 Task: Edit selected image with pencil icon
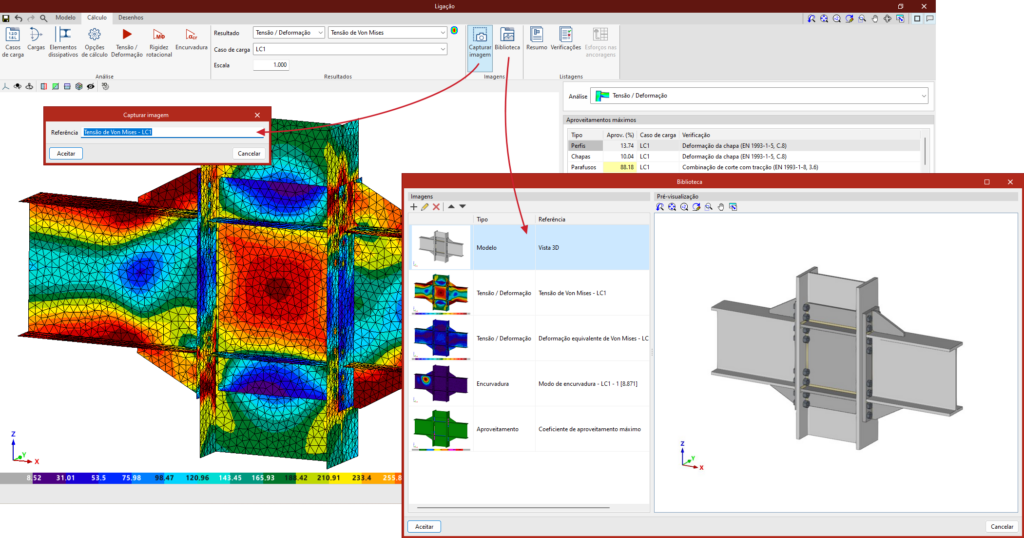click(424, 207)
